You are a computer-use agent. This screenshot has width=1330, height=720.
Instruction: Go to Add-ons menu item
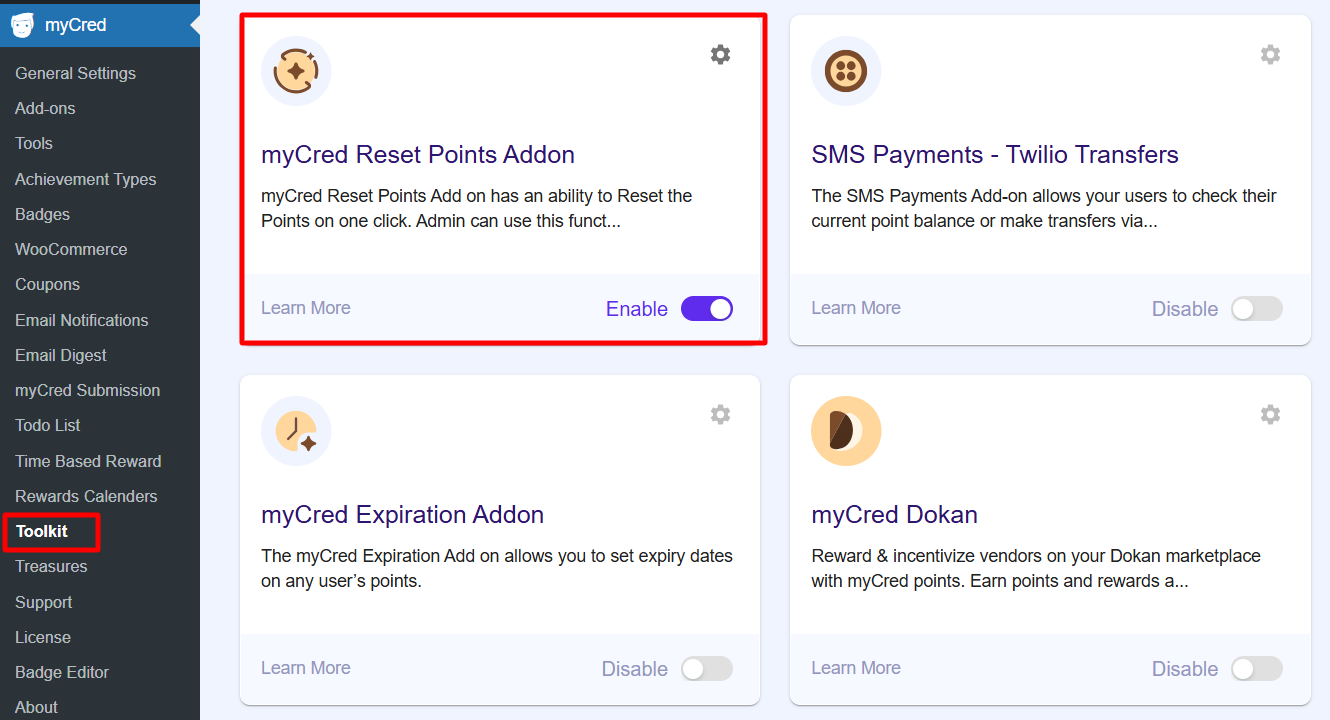pos(45,108)
